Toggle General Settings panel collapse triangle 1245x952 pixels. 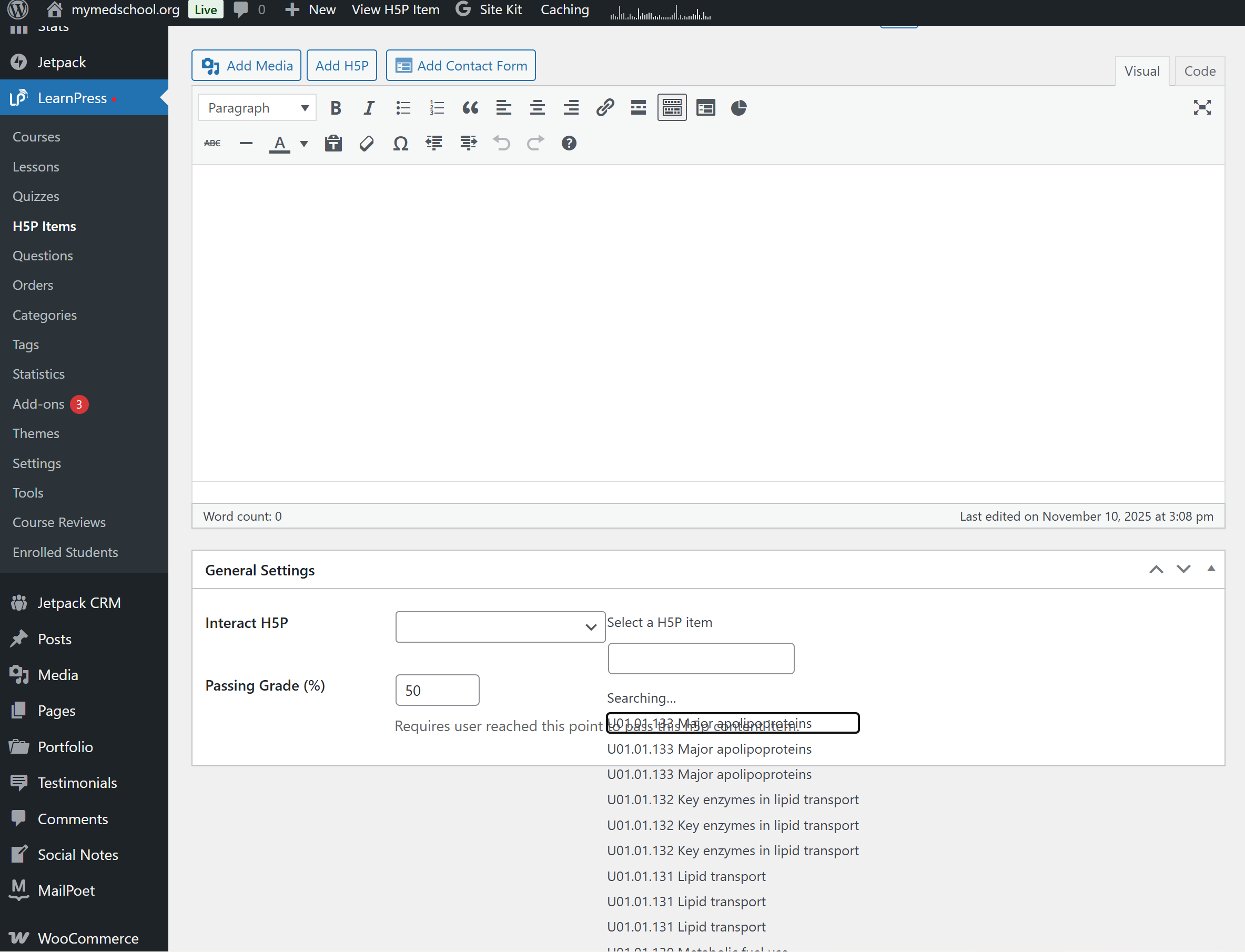[1211, 569]
